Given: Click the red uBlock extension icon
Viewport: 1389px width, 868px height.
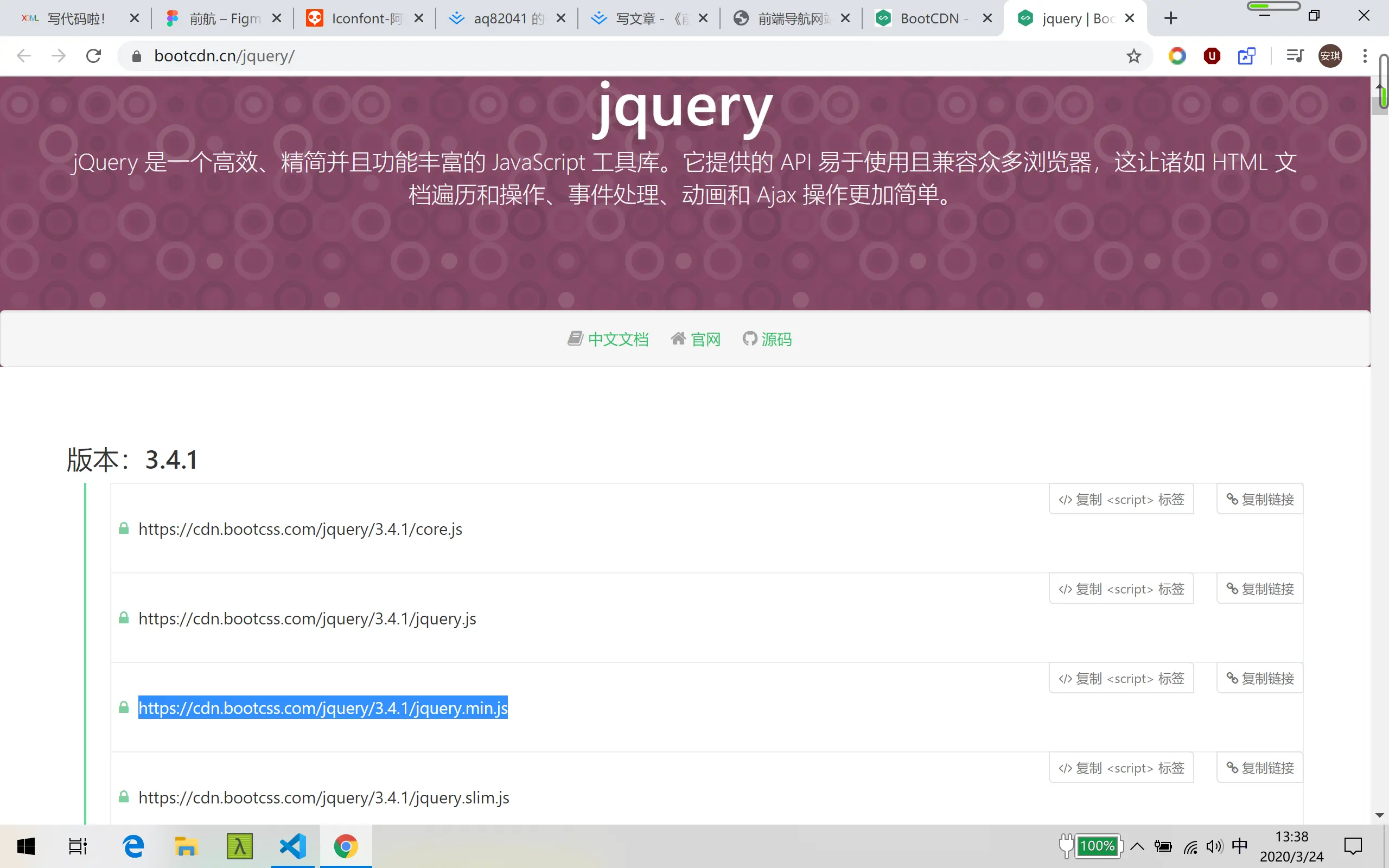Looking at the screenshot, I should pyautogui.click(x=1212, y=56).
